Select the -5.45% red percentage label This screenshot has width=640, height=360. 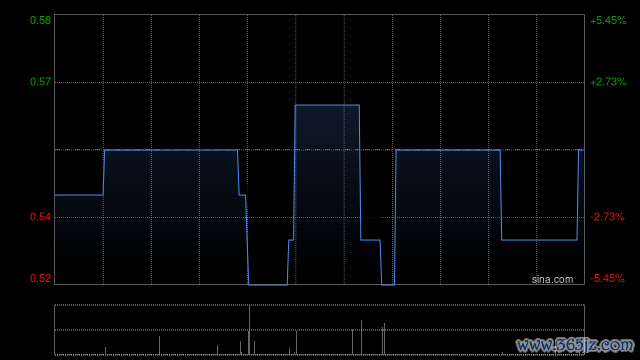tap(607, 278)
